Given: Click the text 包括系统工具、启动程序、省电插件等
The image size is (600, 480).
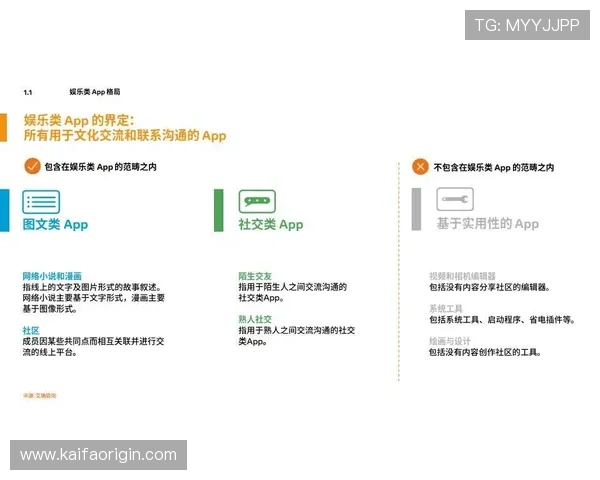Looking at the screenshot, I should point(502,320).
